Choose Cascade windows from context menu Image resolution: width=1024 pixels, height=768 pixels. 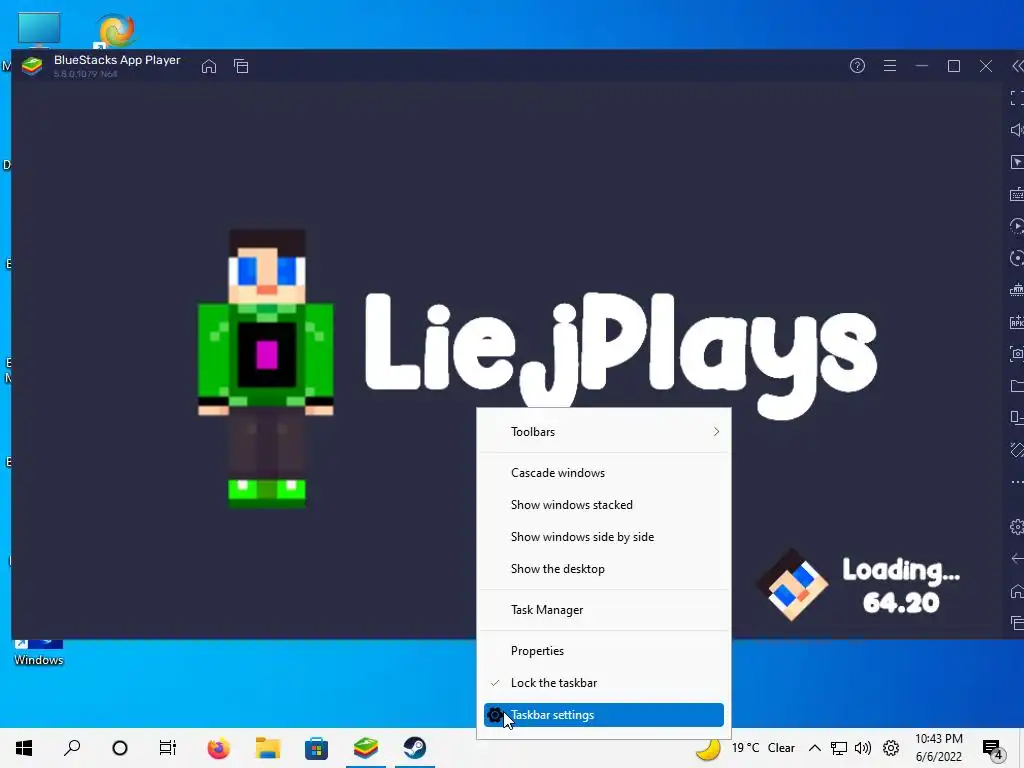click(603, 473)
